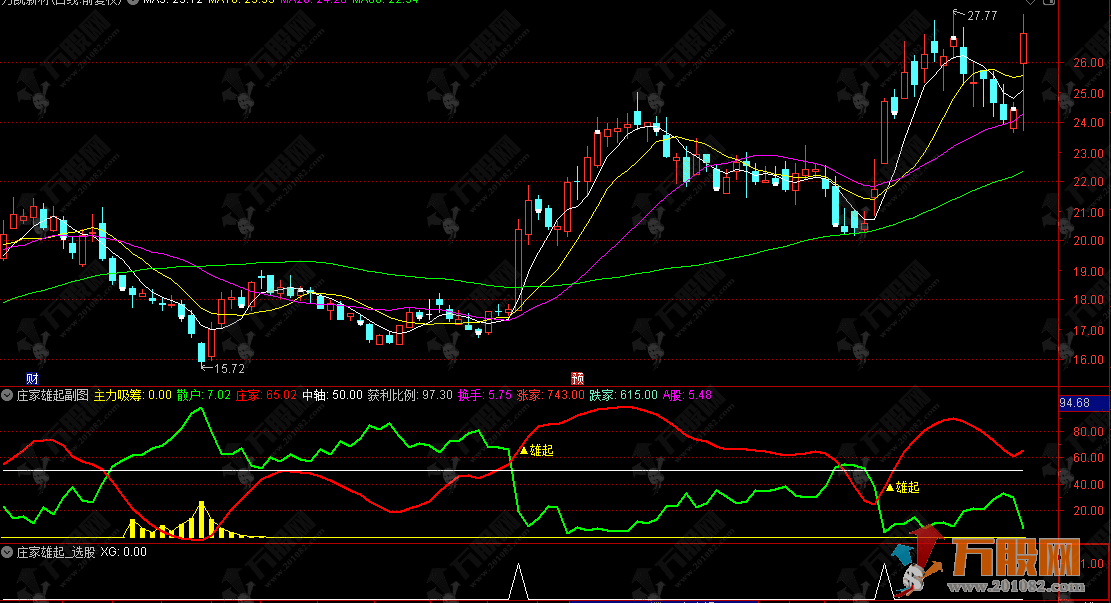Click the first white XG signal spike

(517, 582)
